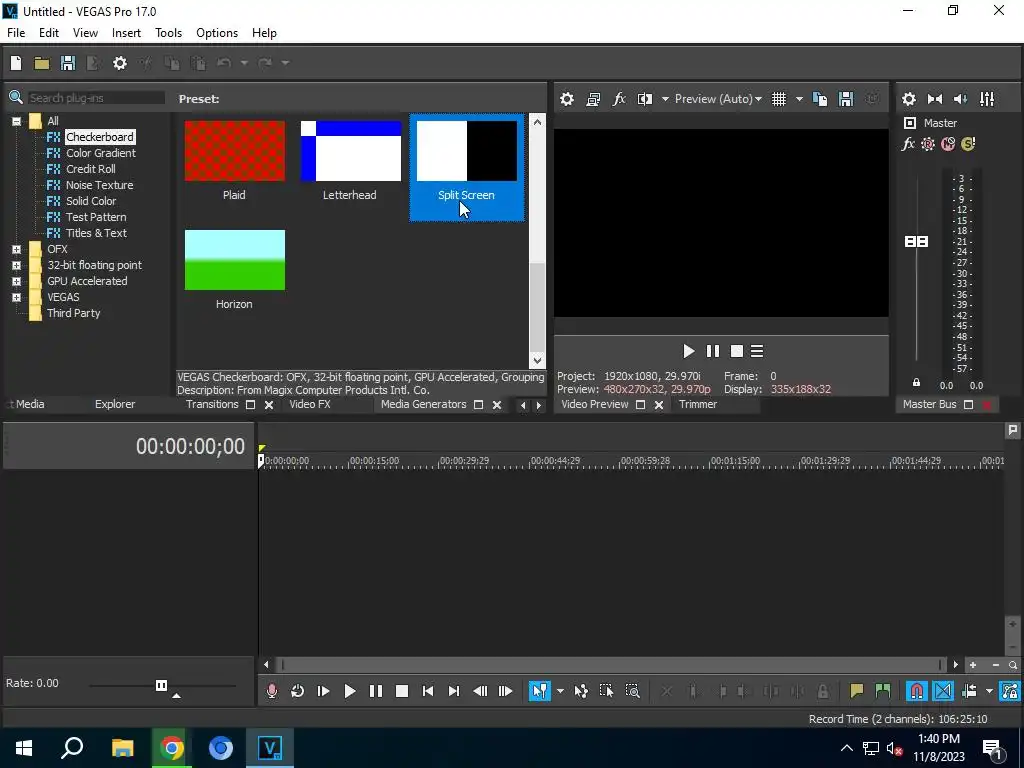
Task: Select the selection edit tool
Action: coord(607,691)
